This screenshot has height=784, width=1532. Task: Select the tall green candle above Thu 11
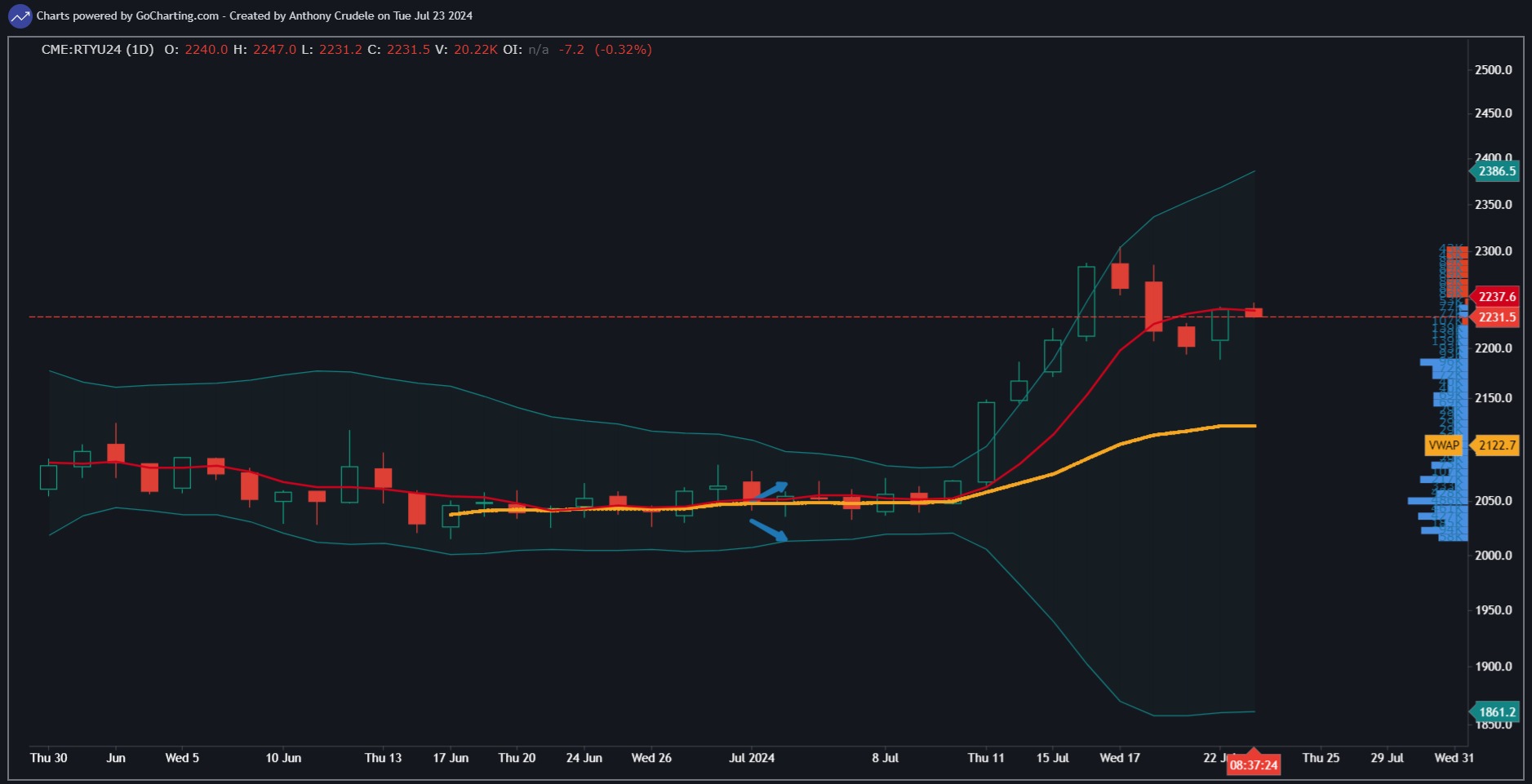986,442
